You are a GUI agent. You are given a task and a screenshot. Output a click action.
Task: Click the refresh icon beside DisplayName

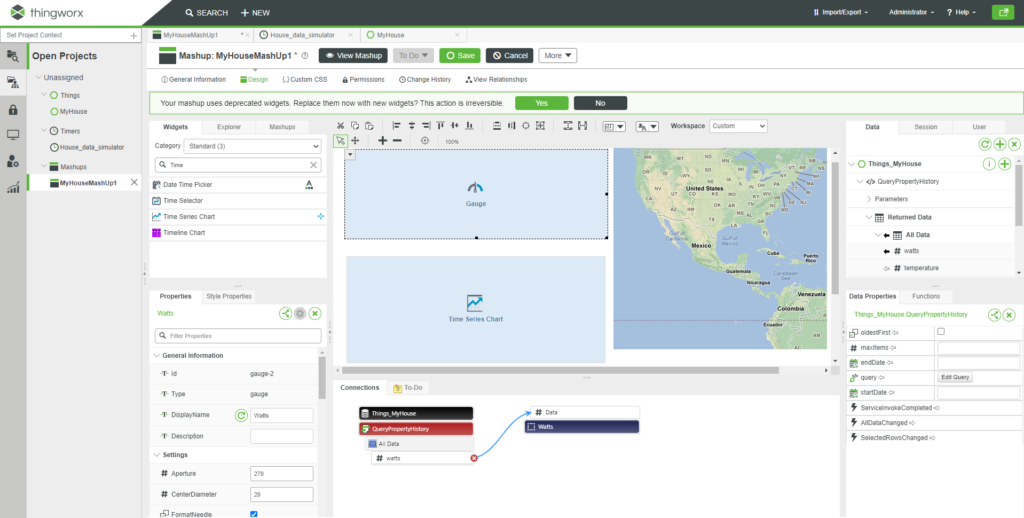click(241, 415)
